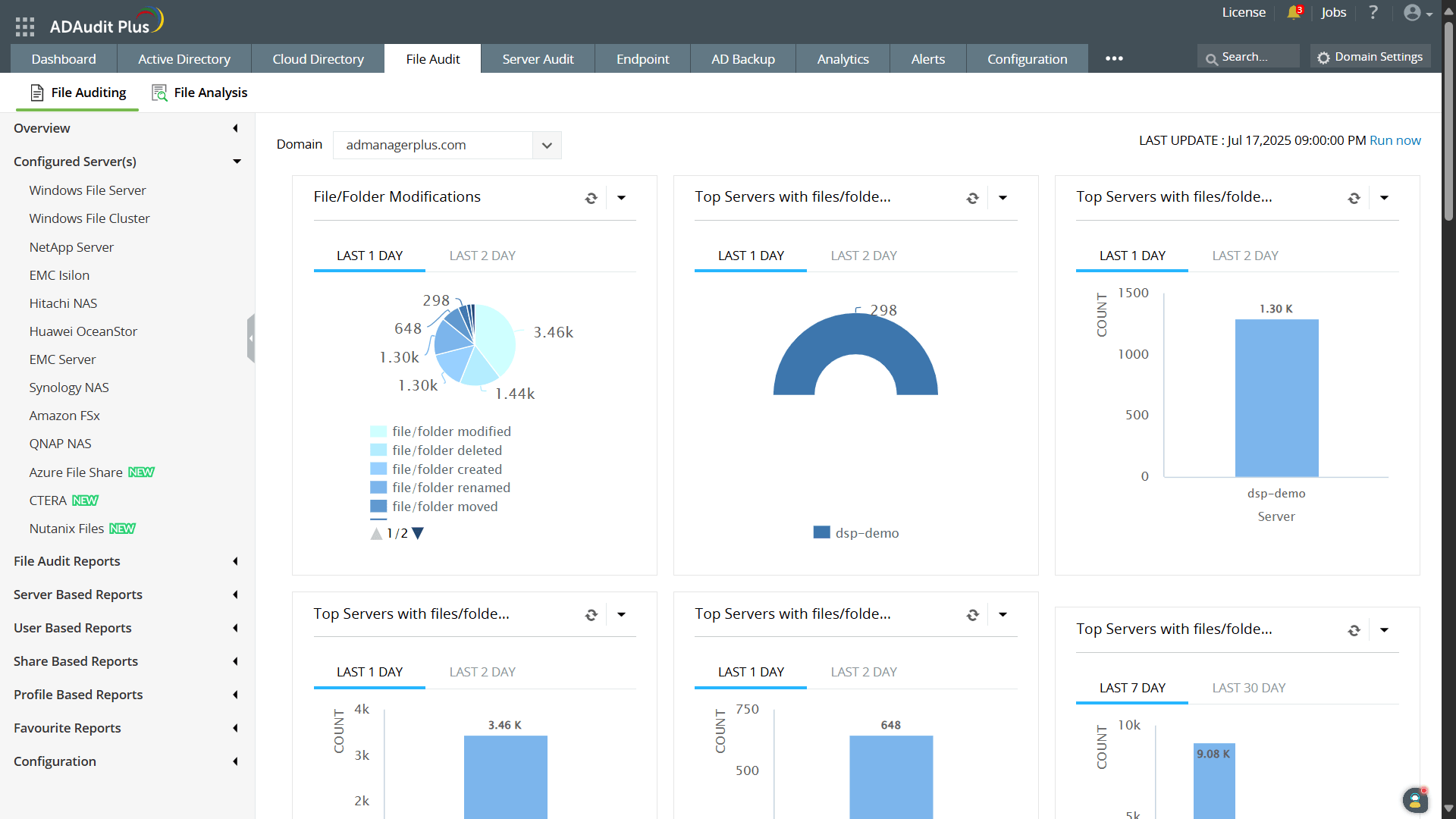Click the Run now link
The image size is (1456, 819).
click(1396, 140)
